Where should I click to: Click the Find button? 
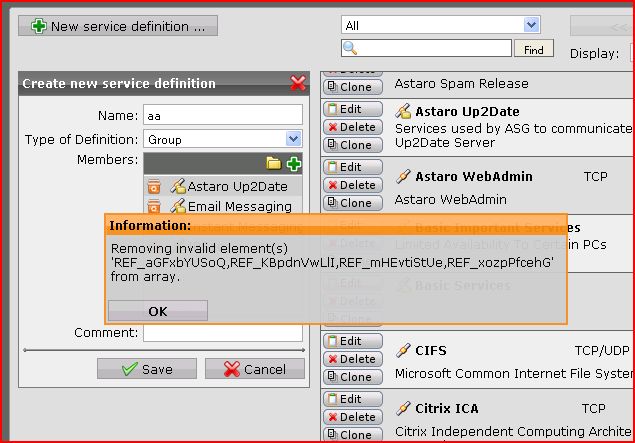(x=534, y=49)
